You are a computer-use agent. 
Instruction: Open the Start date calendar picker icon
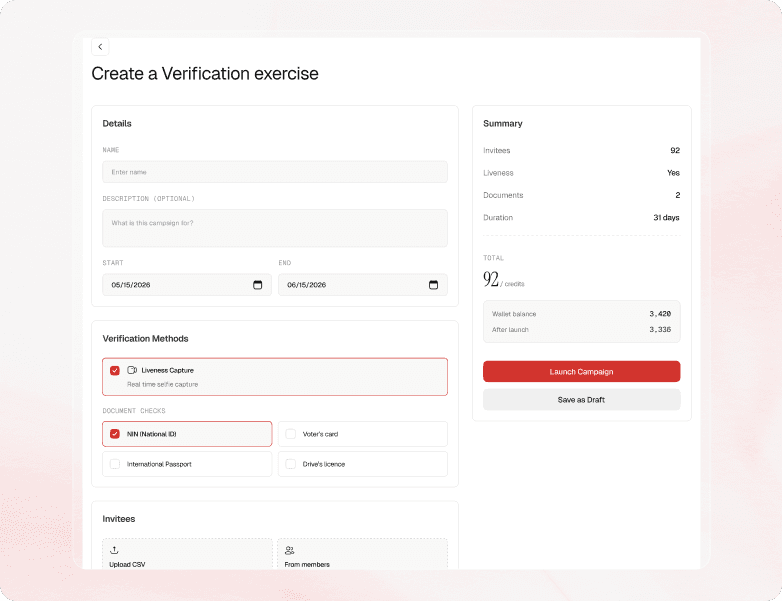257,285
